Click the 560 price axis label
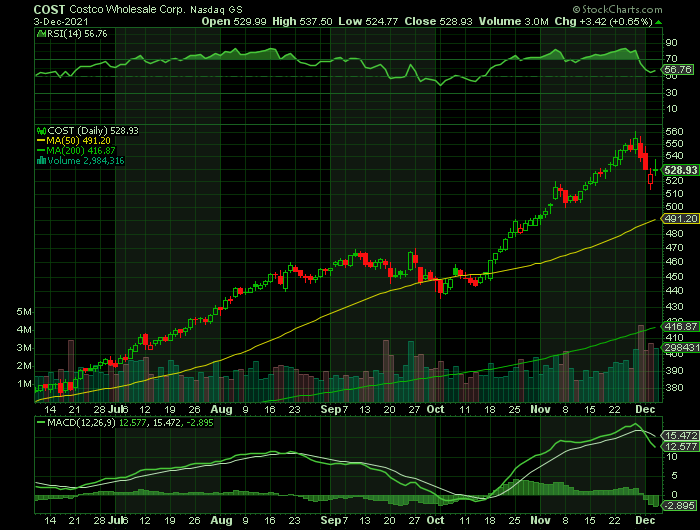Screen dimensions: 700x530 [674, 131]
